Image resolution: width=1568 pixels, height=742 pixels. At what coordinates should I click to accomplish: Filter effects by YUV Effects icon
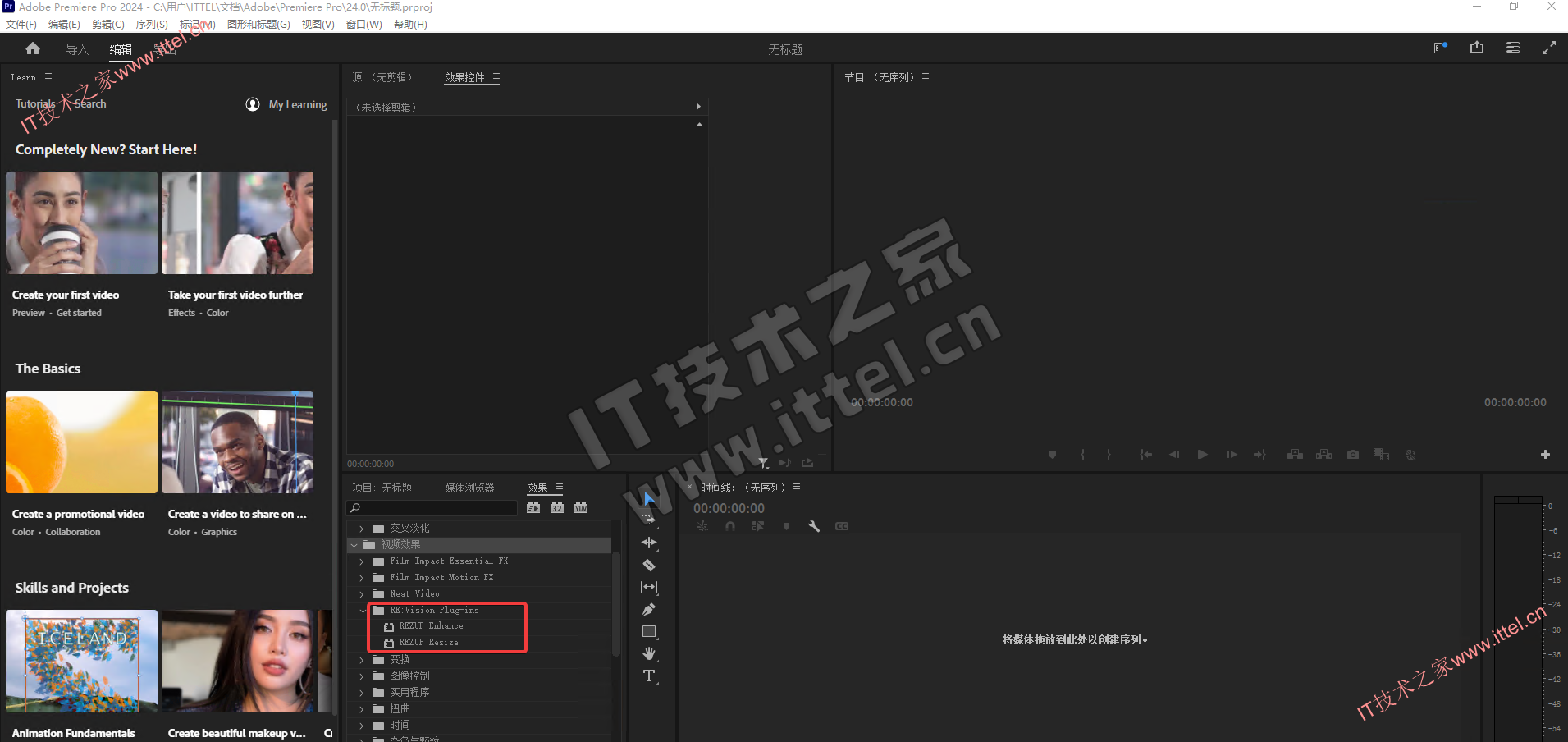point(581,508)
